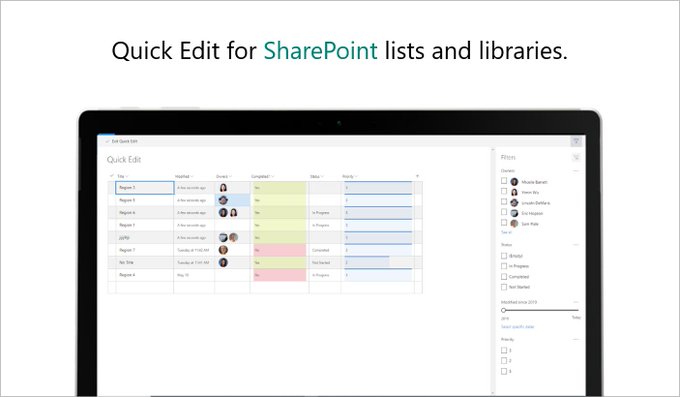The image size is (680, 397).
Task: Click the Completed status cell in Region 7 row
Action: pos(325,250)
